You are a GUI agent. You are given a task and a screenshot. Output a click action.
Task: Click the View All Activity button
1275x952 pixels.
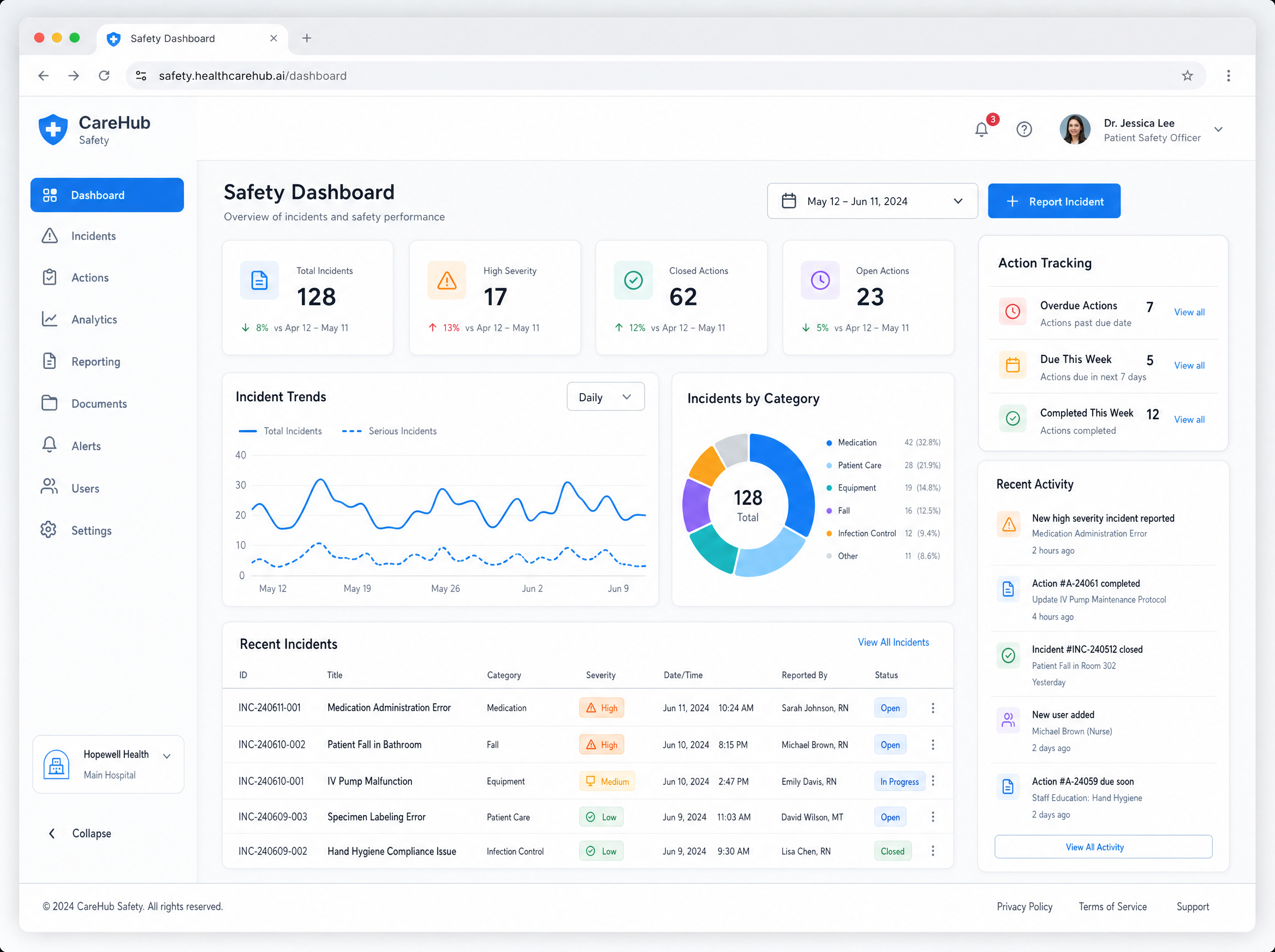click(1103, 847)
